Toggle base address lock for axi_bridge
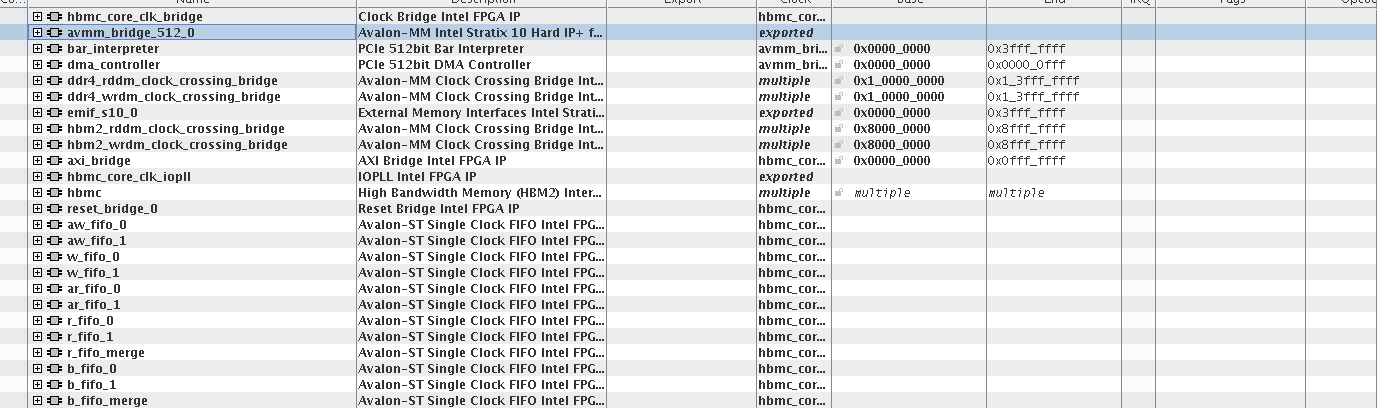The width and height of the screenshot is (1378, 408). tap(840, 160)
